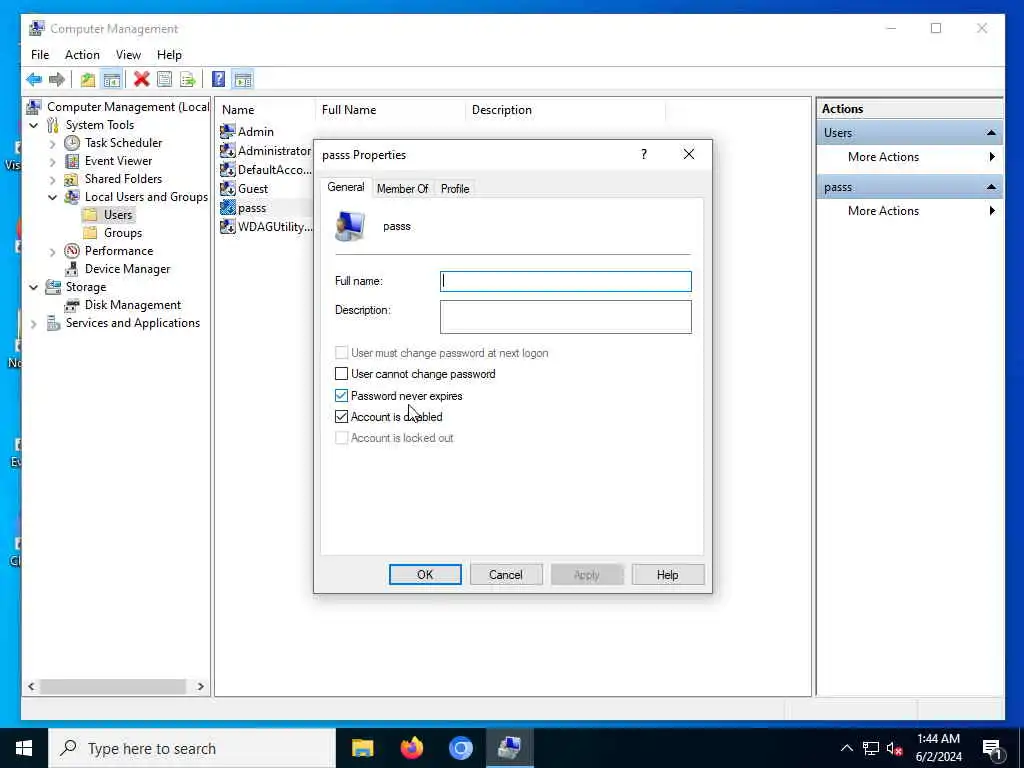Viewport: 1024px width, 768px height.
Task: Select the Administrator user icon
Action: pyautogui.click(x=227, y=151)
